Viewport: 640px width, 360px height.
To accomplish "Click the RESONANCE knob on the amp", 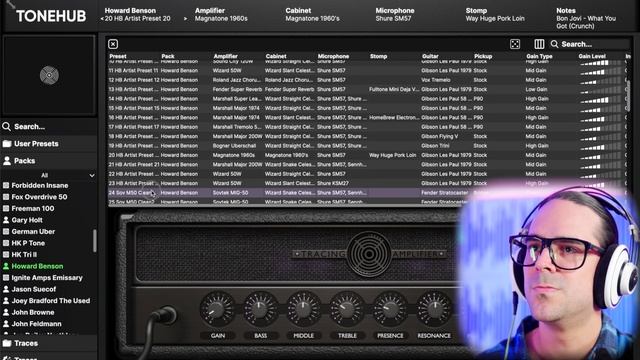I will click(x=434, y=309).
